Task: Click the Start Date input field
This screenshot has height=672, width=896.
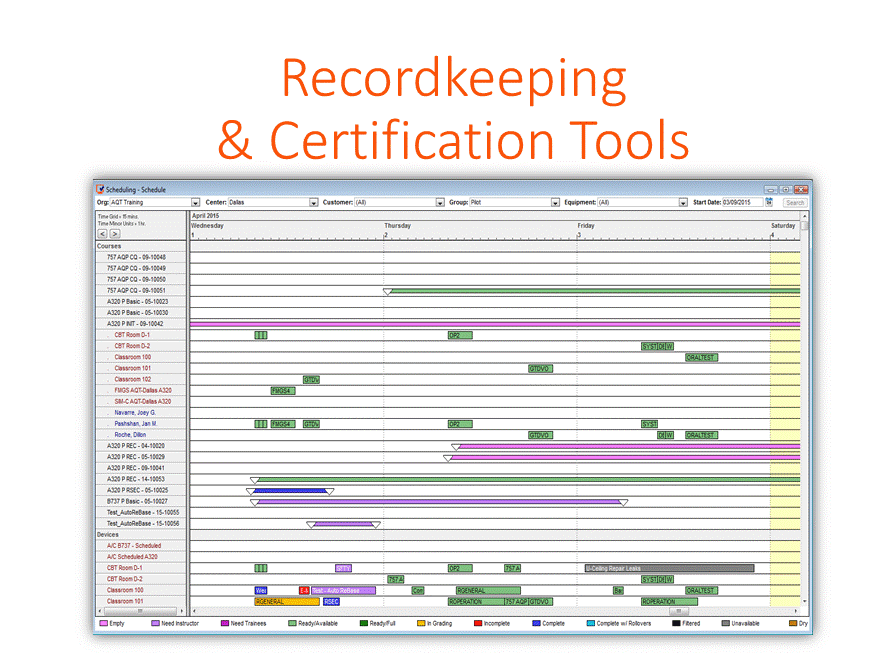Action: (743, 203)
